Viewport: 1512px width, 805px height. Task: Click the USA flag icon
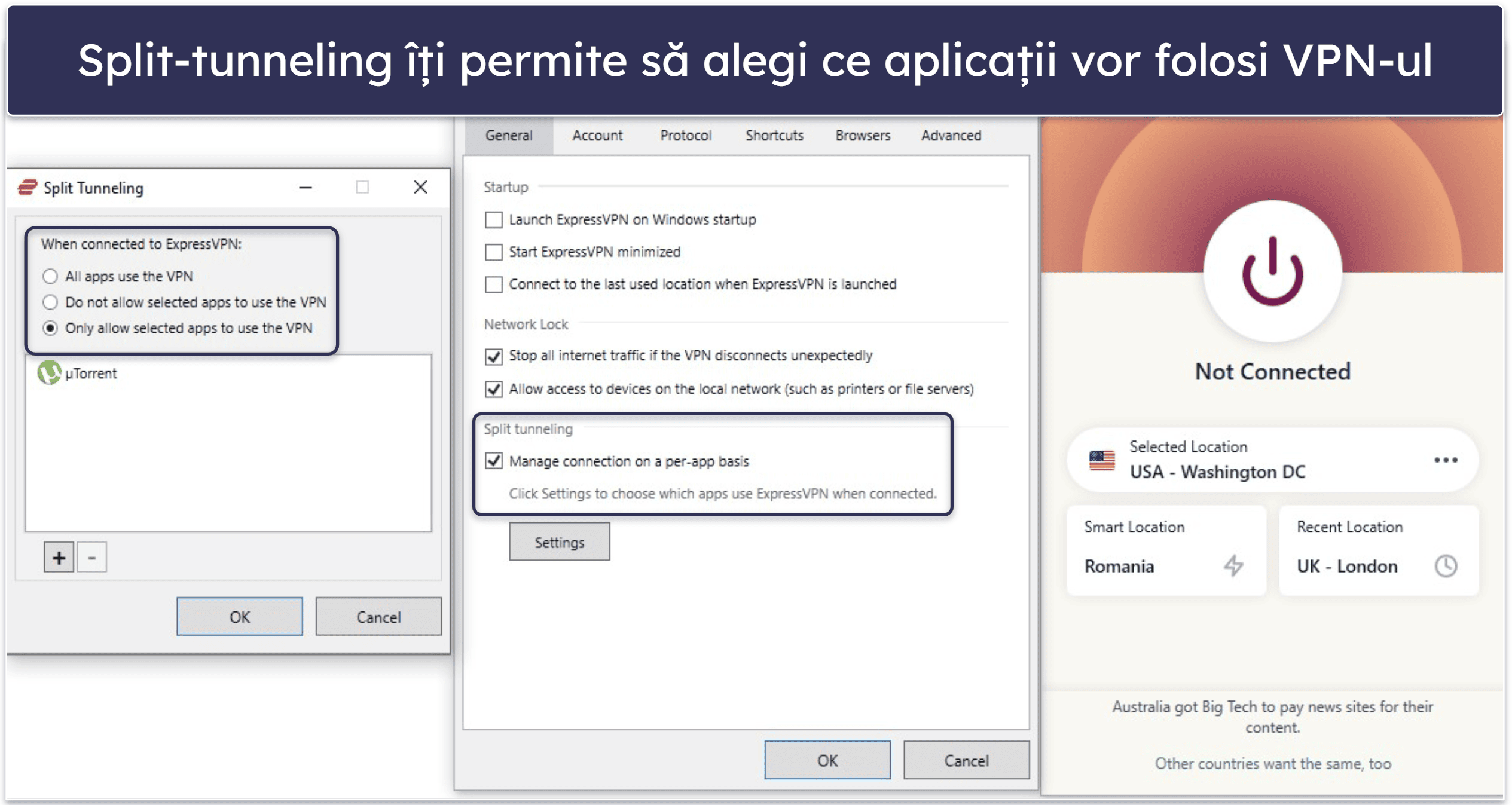click(1101, 460)
